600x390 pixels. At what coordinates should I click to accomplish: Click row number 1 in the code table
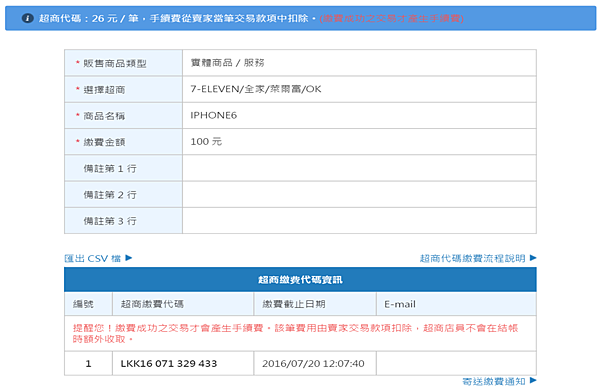(x=88, y=364)
